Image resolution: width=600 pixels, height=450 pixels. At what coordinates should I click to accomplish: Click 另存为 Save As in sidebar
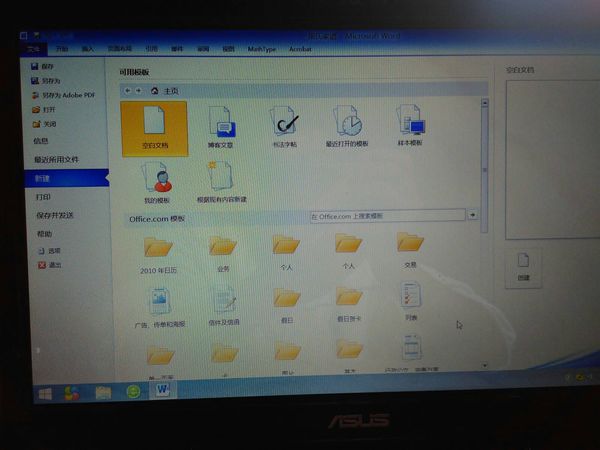click(x=46, y=81)
